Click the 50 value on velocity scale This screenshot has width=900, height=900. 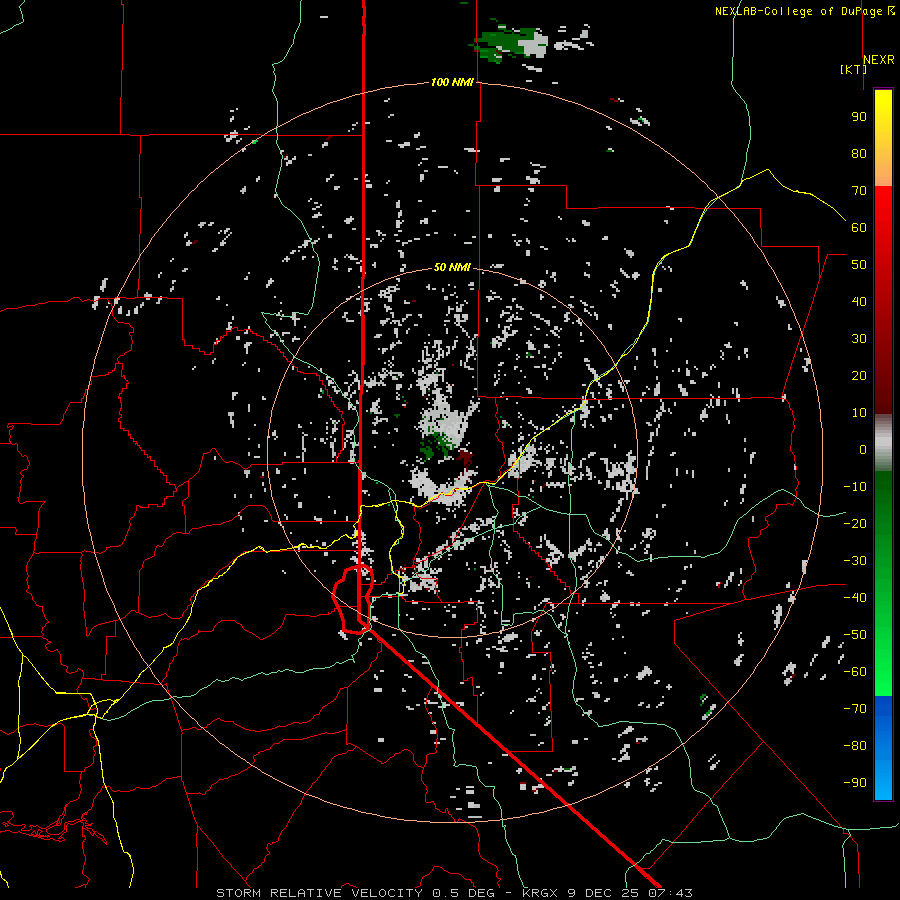pyautogui.click(x=859, y=265)
